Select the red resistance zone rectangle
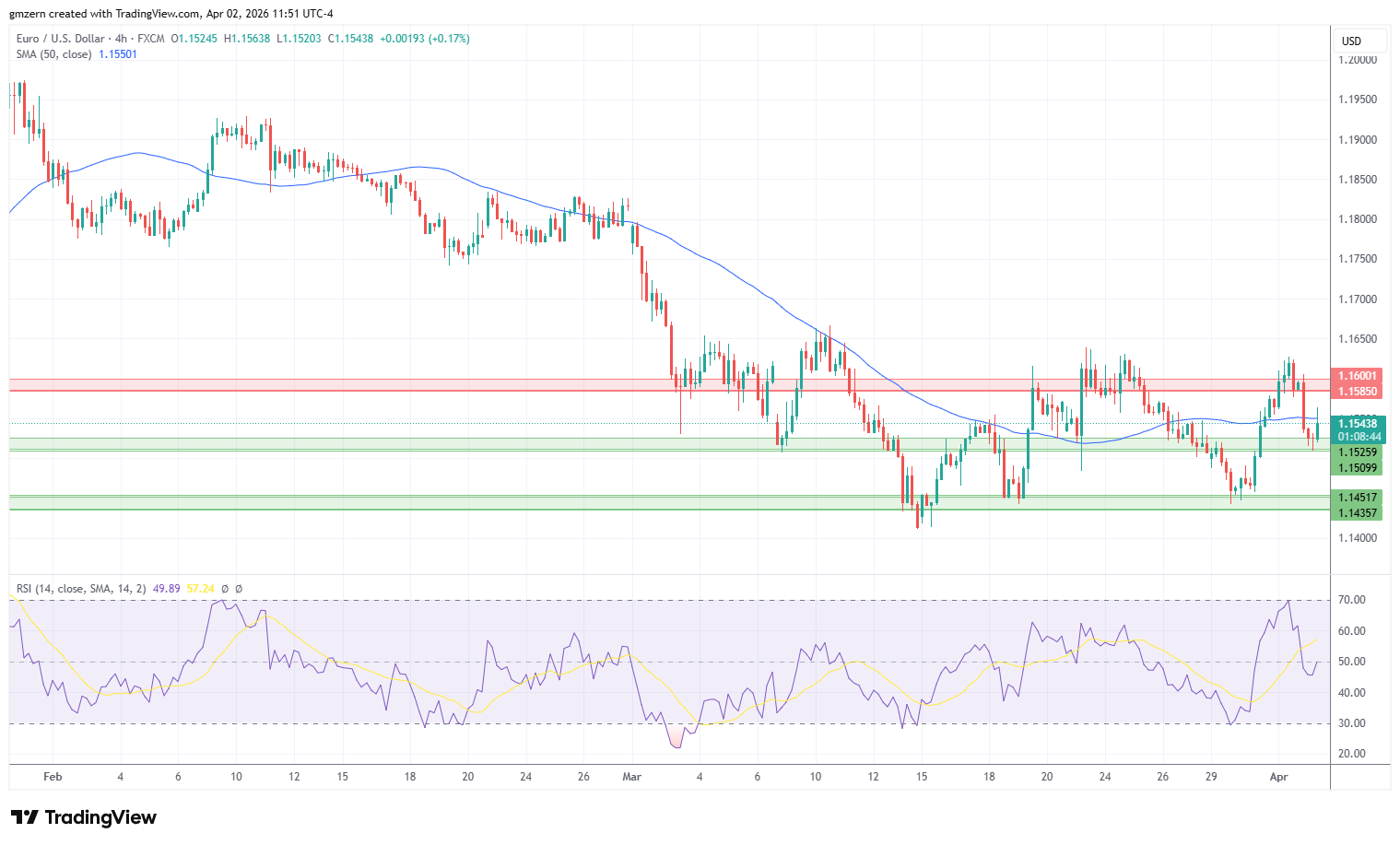Viewport: 1400px width, 845px height. [x=670, y=384]
